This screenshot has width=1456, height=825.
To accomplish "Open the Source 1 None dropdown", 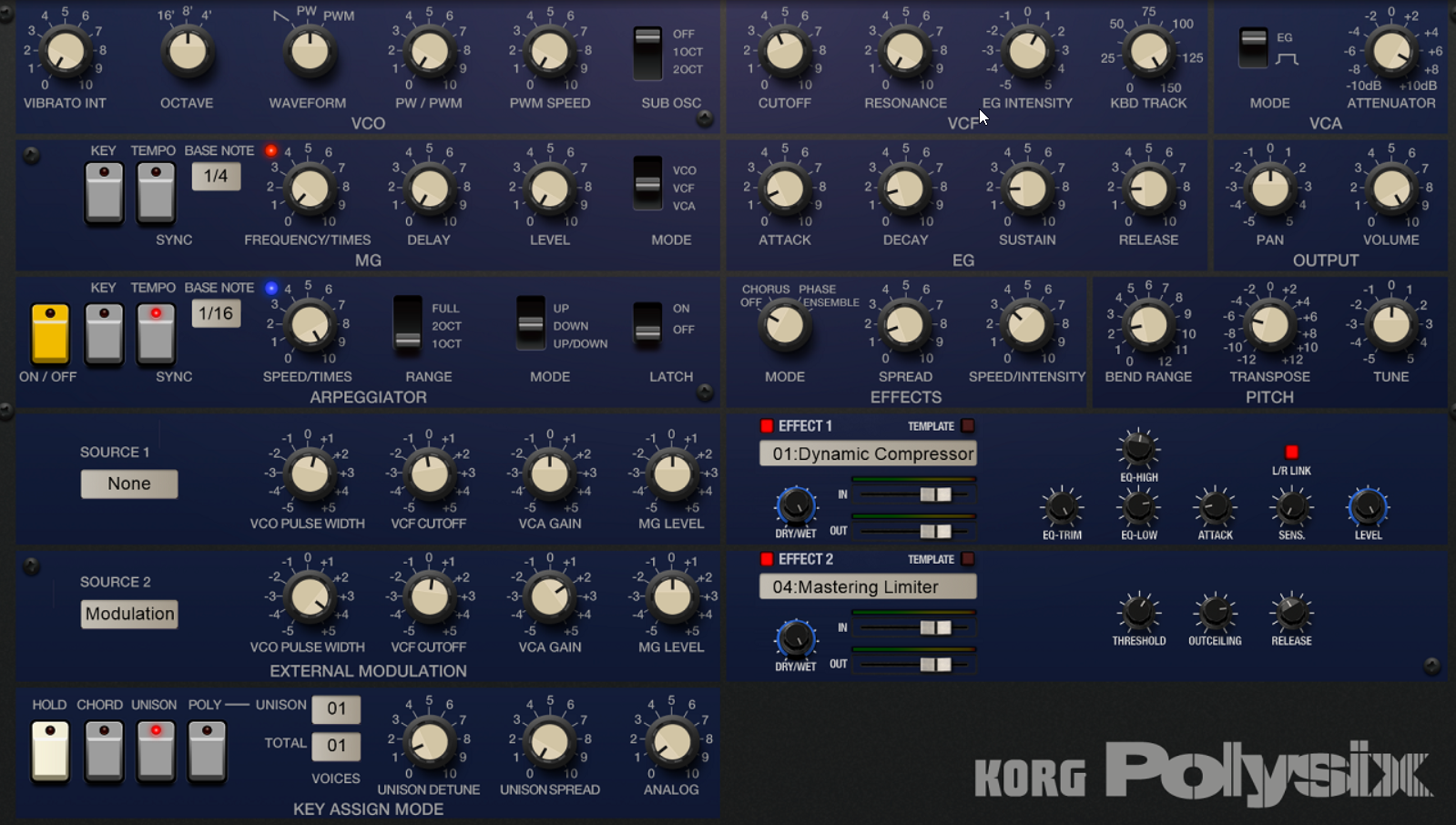I will [129, 484].
